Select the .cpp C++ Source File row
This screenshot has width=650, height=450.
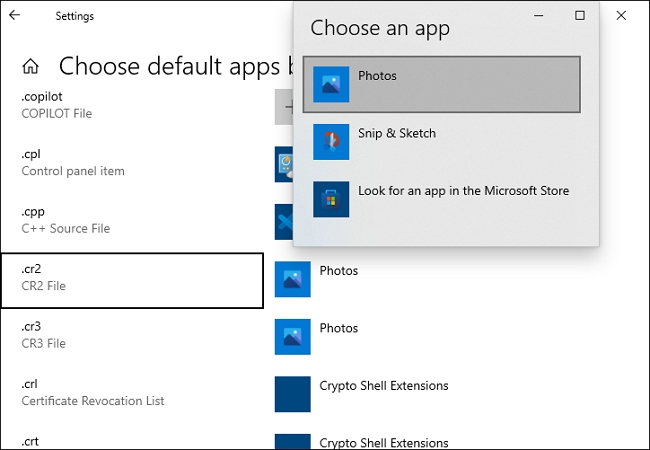pyautogui.click(x=132, y=220)
